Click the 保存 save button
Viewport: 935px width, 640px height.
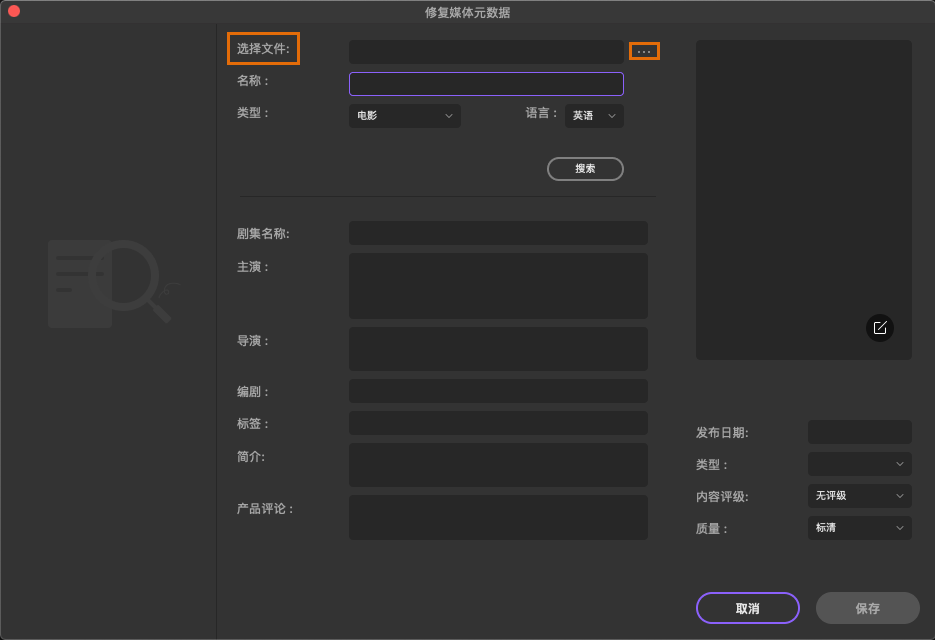tap(867, 608)
